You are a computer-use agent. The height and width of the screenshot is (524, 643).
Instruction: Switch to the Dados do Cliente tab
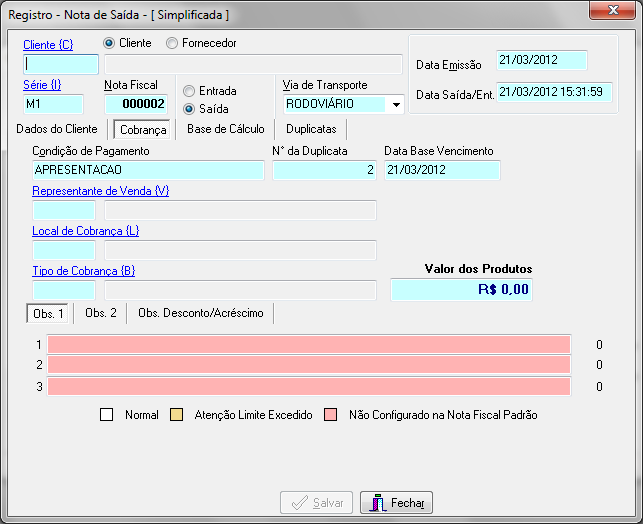click(57, 129)
